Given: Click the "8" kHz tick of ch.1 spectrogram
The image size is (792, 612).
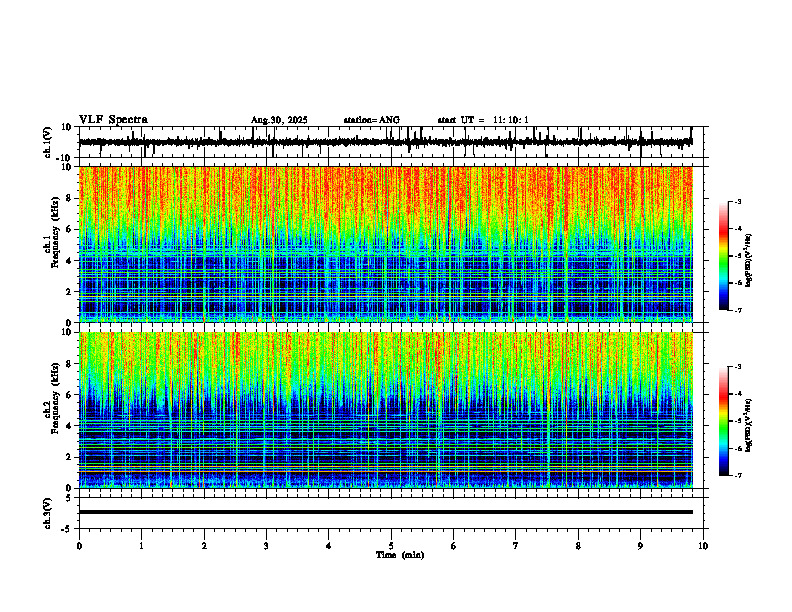Looking at the screenshot, I should 70,198.
